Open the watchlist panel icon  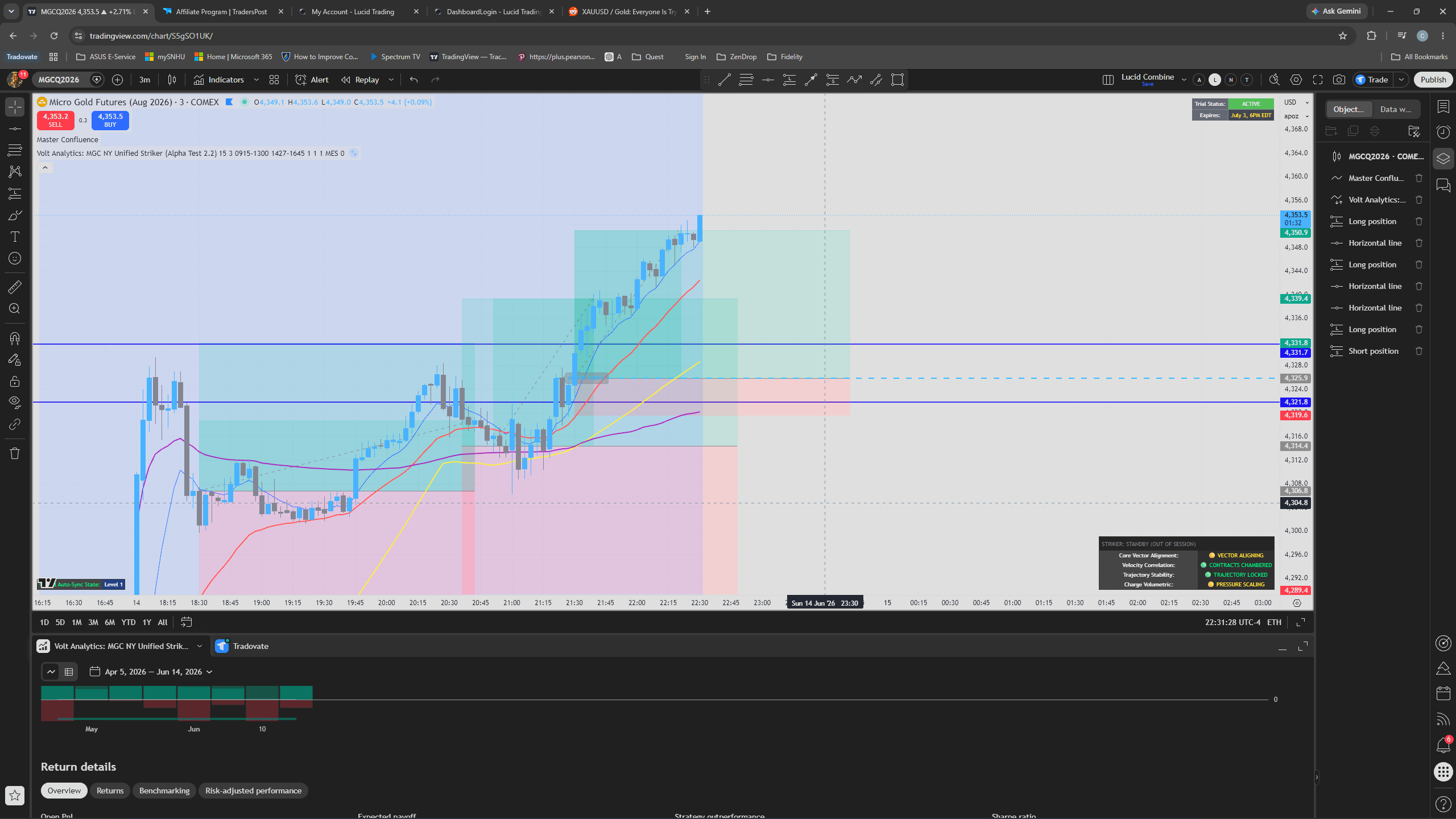(1443, 107)
